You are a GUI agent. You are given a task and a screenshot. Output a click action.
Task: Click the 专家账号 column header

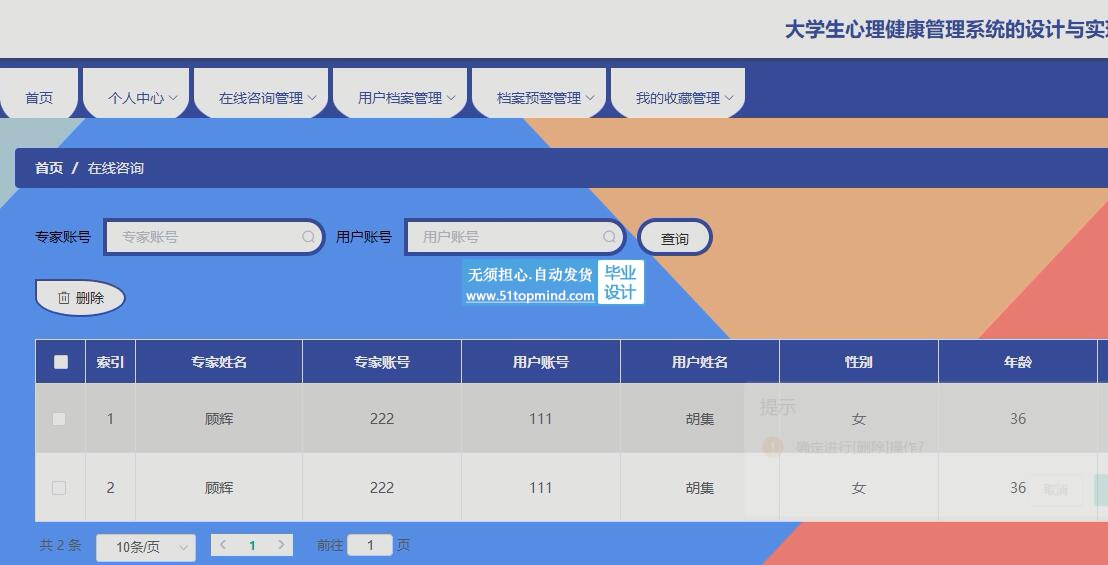pos(382,362)
